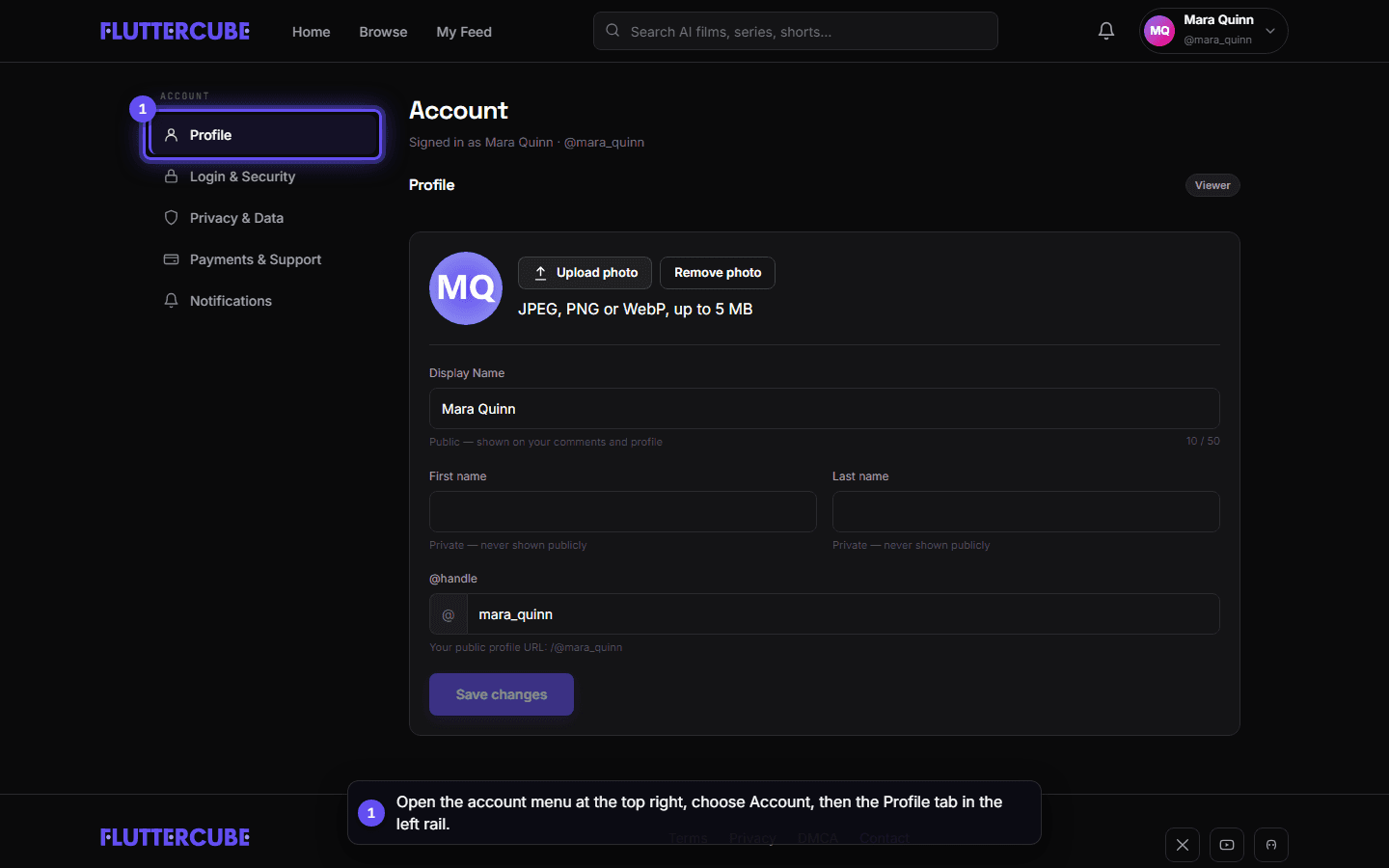1389x868 pixels.
Task: Click the Upload photo button
Action: coord(585,273)
